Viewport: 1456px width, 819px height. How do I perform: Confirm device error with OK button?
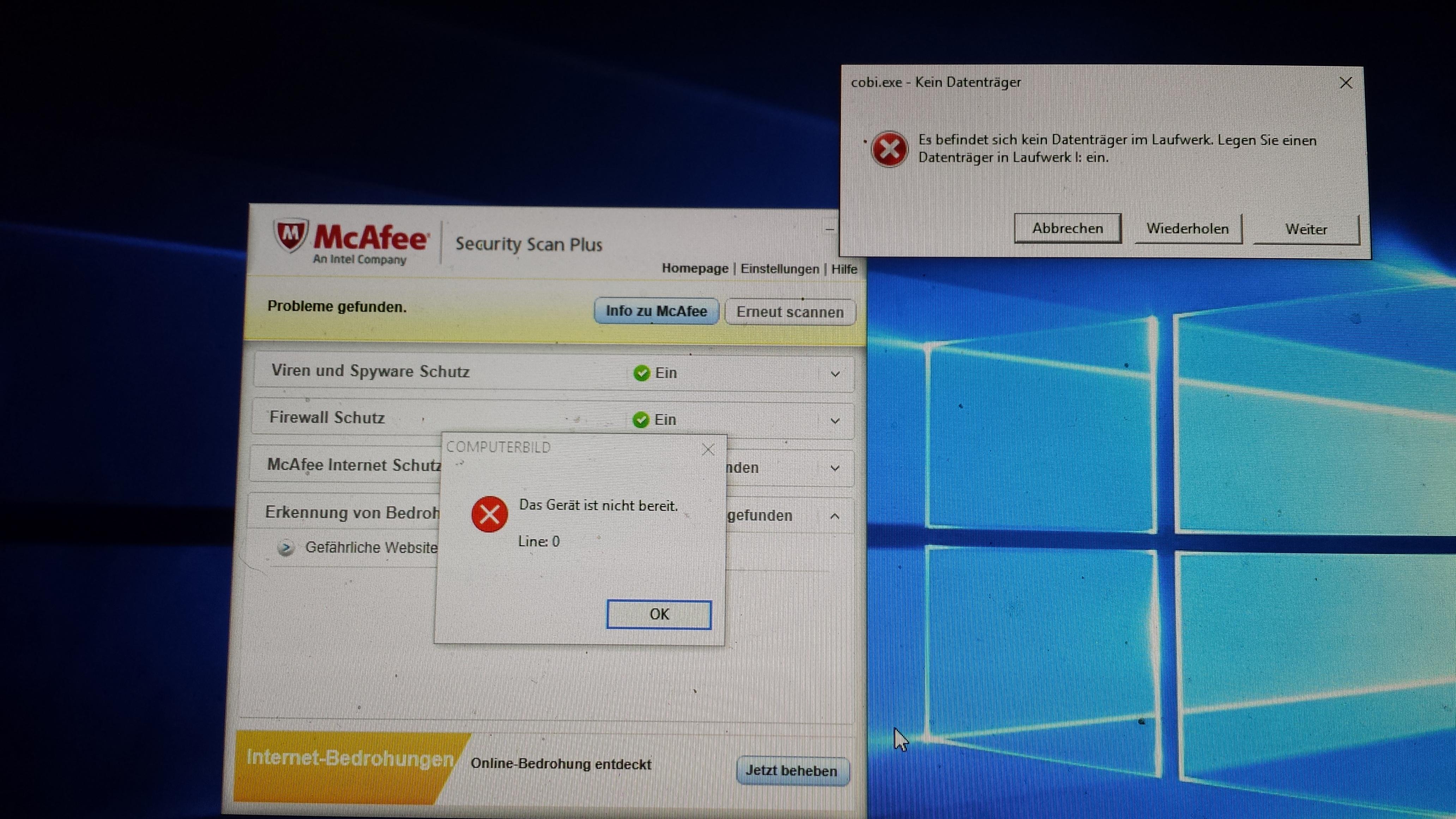pyautogui.click(x=658, y=614)
